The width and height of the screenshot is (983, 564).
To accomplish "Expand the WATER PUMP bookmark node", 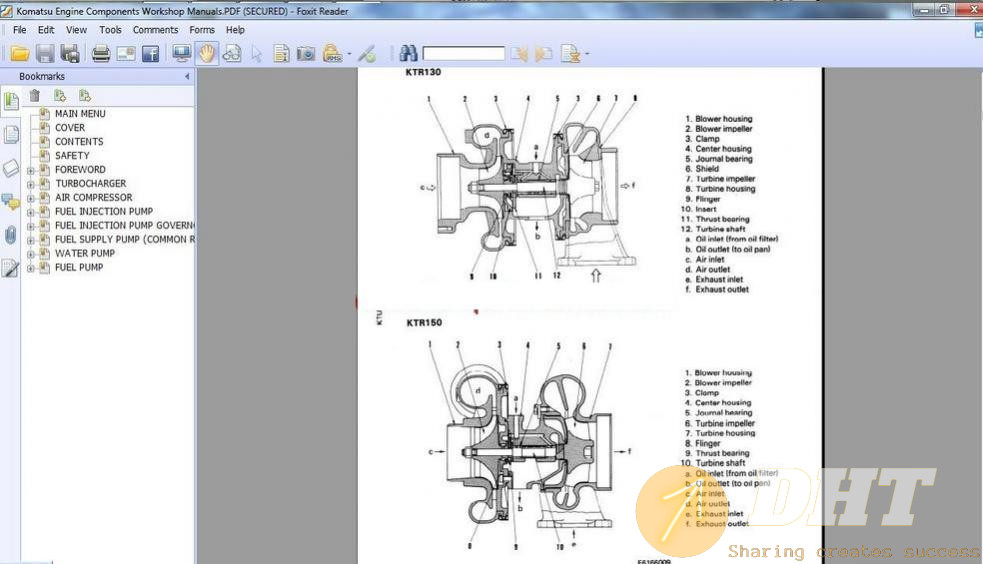I will click(30, 254).
